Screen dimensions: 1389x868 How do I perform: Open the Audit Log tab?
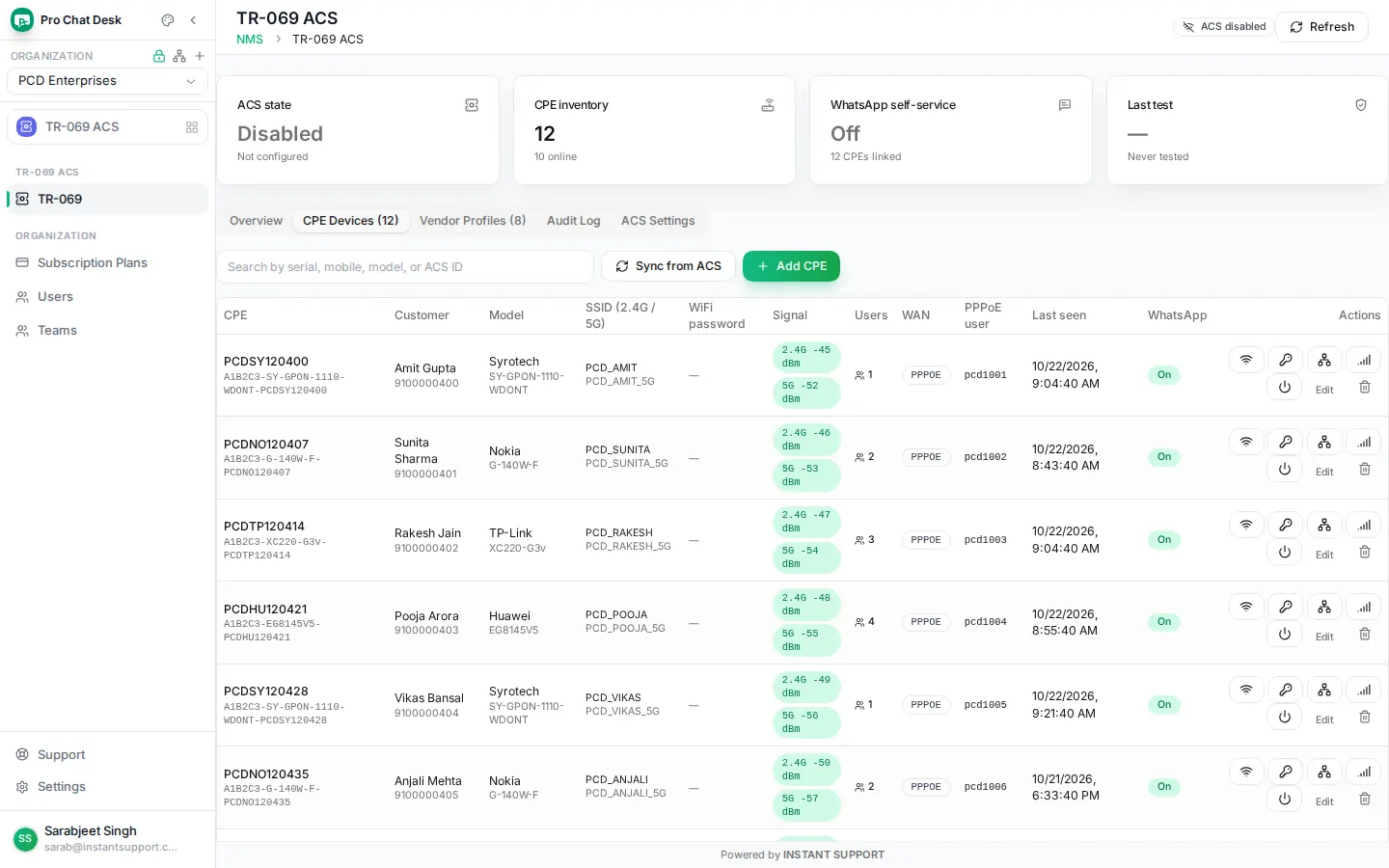(x=573, y=221)
